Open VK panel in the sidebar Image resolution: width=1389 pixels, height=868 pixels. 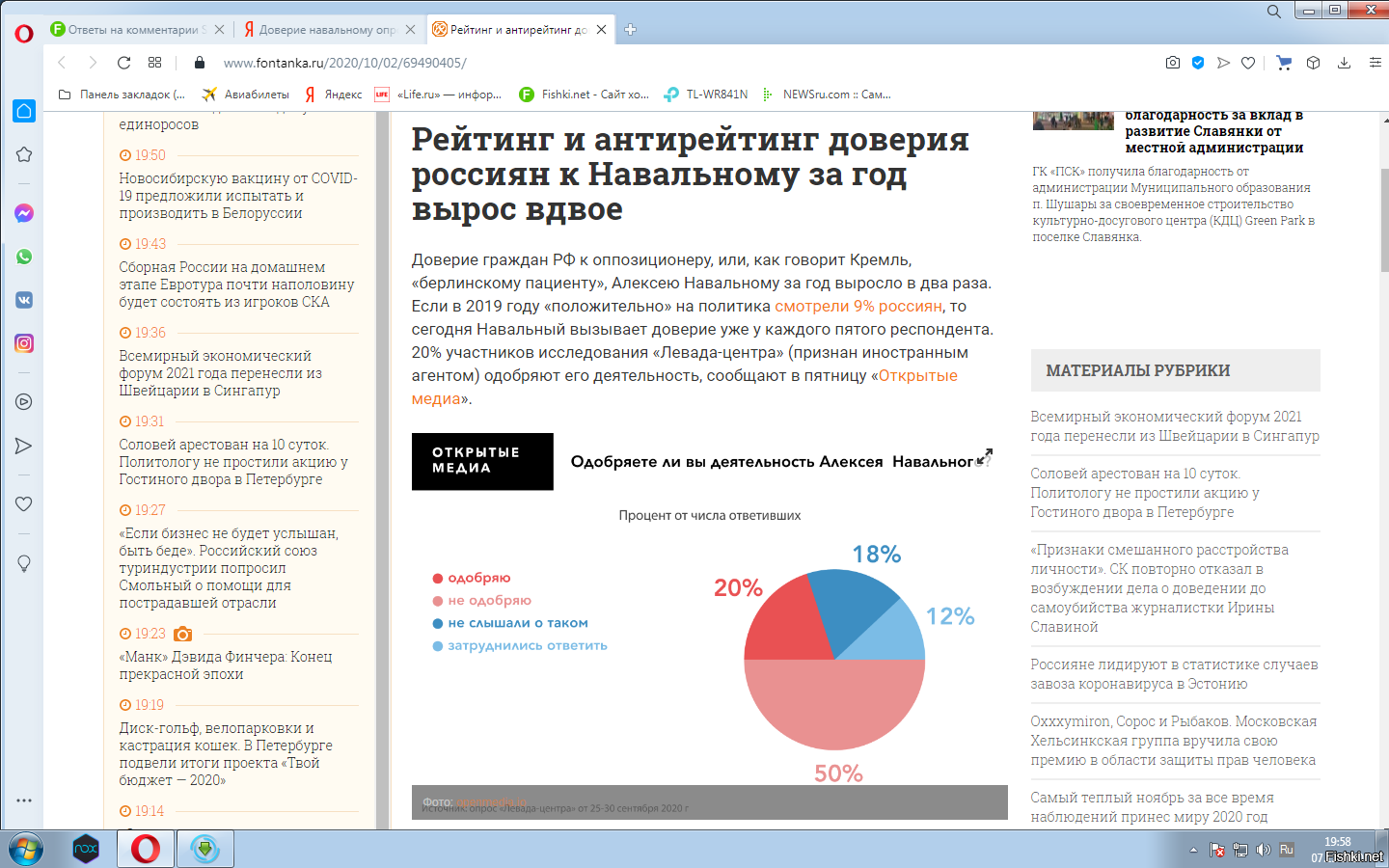pos(24,300)
